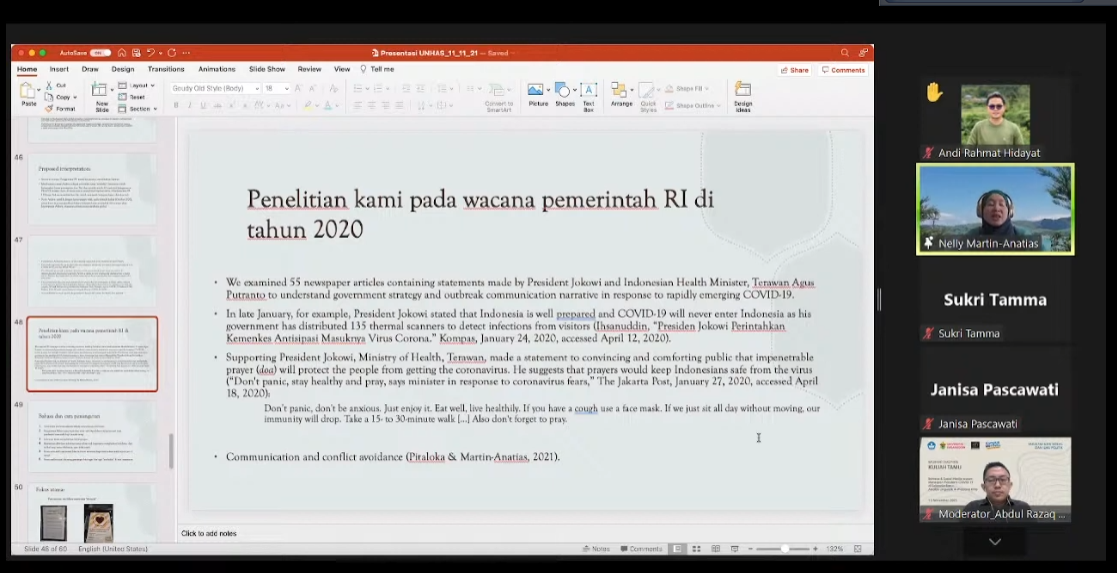Open the Draw tab
The height and width of the screenshot is (573, 1117).
pyautogui.click(x=90, y=69)
